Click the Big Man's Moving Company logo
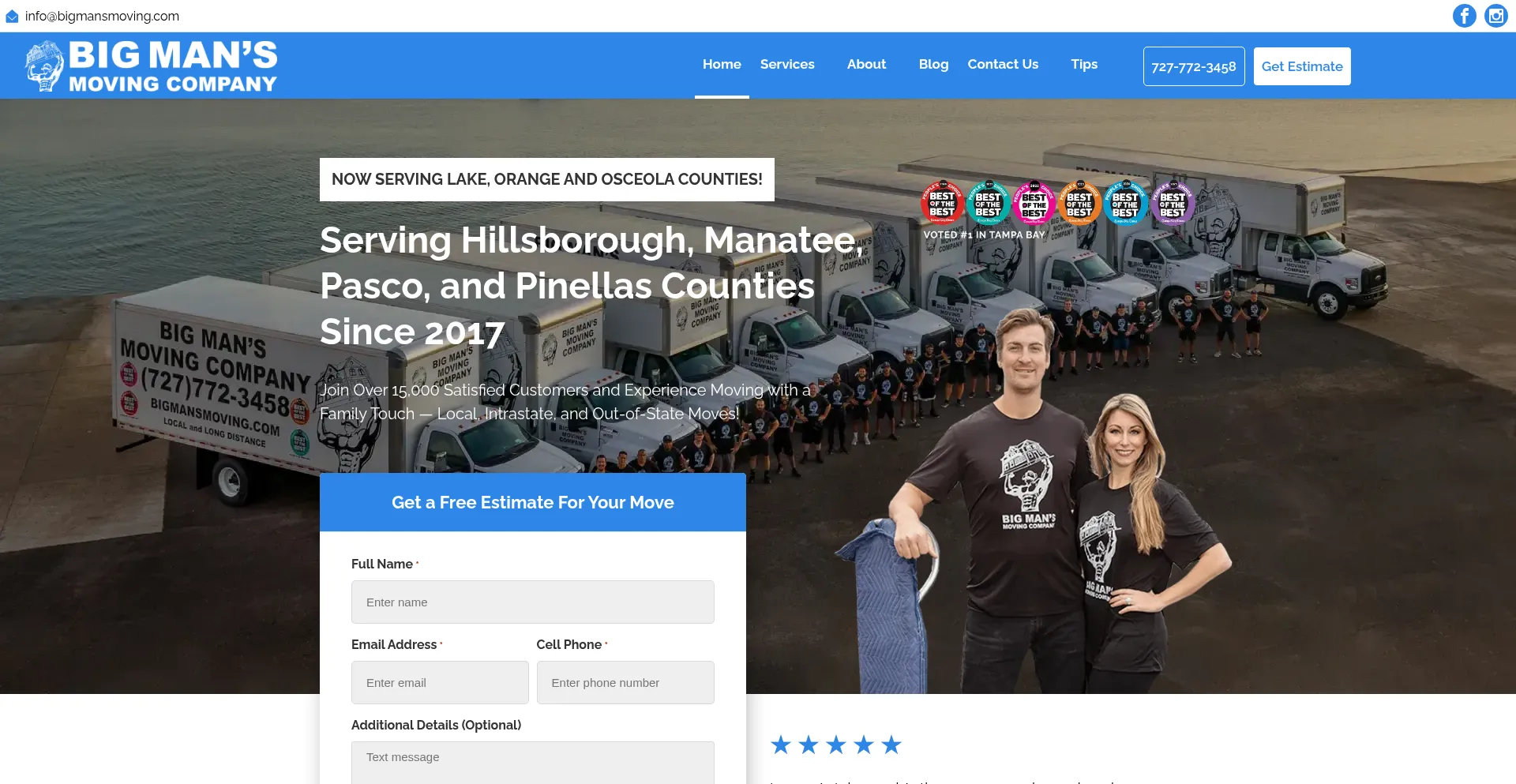 click(151, 66)
